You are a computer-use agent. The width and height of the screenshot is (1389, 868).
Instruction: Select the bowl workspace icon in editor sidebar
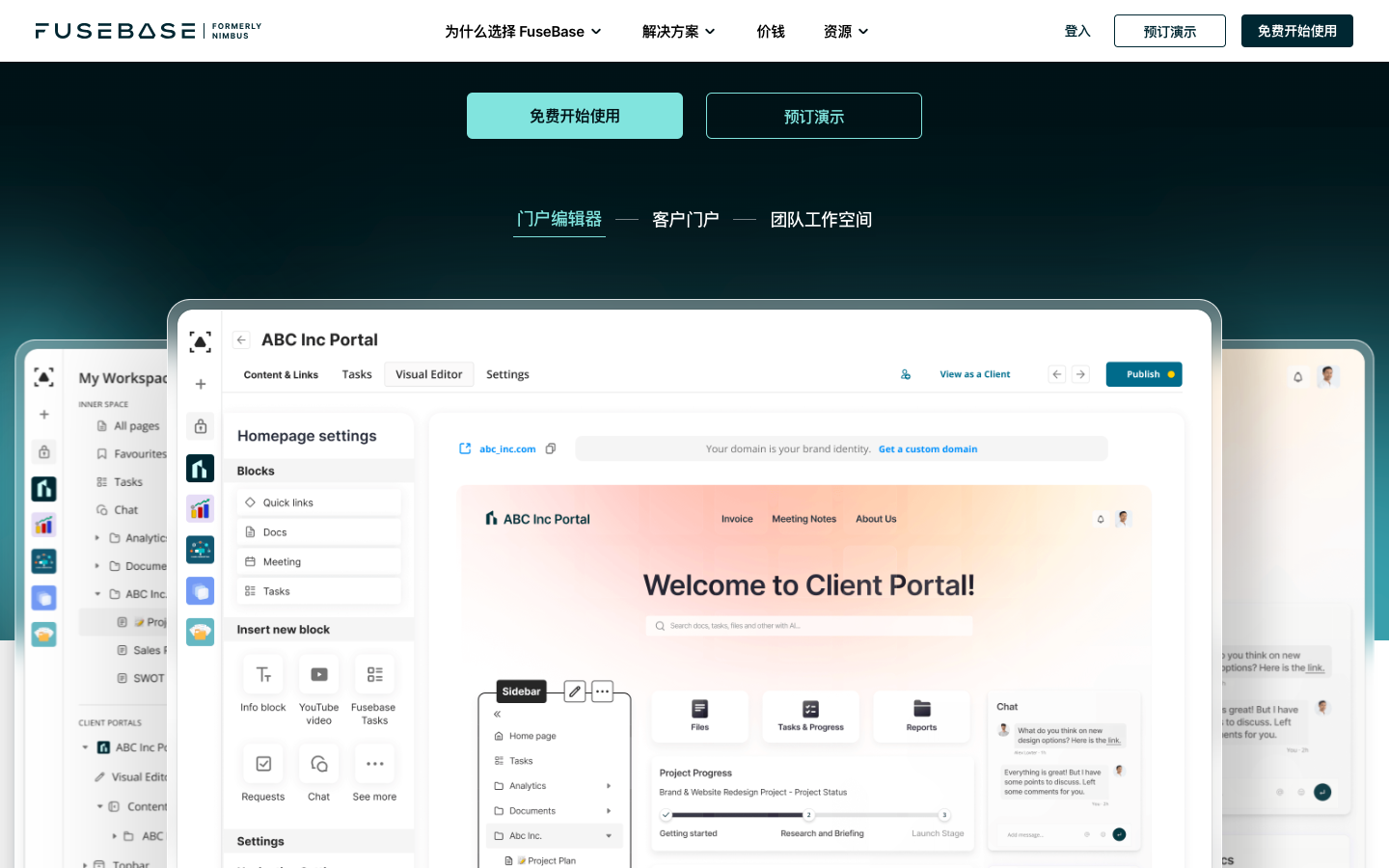[201, 632]
